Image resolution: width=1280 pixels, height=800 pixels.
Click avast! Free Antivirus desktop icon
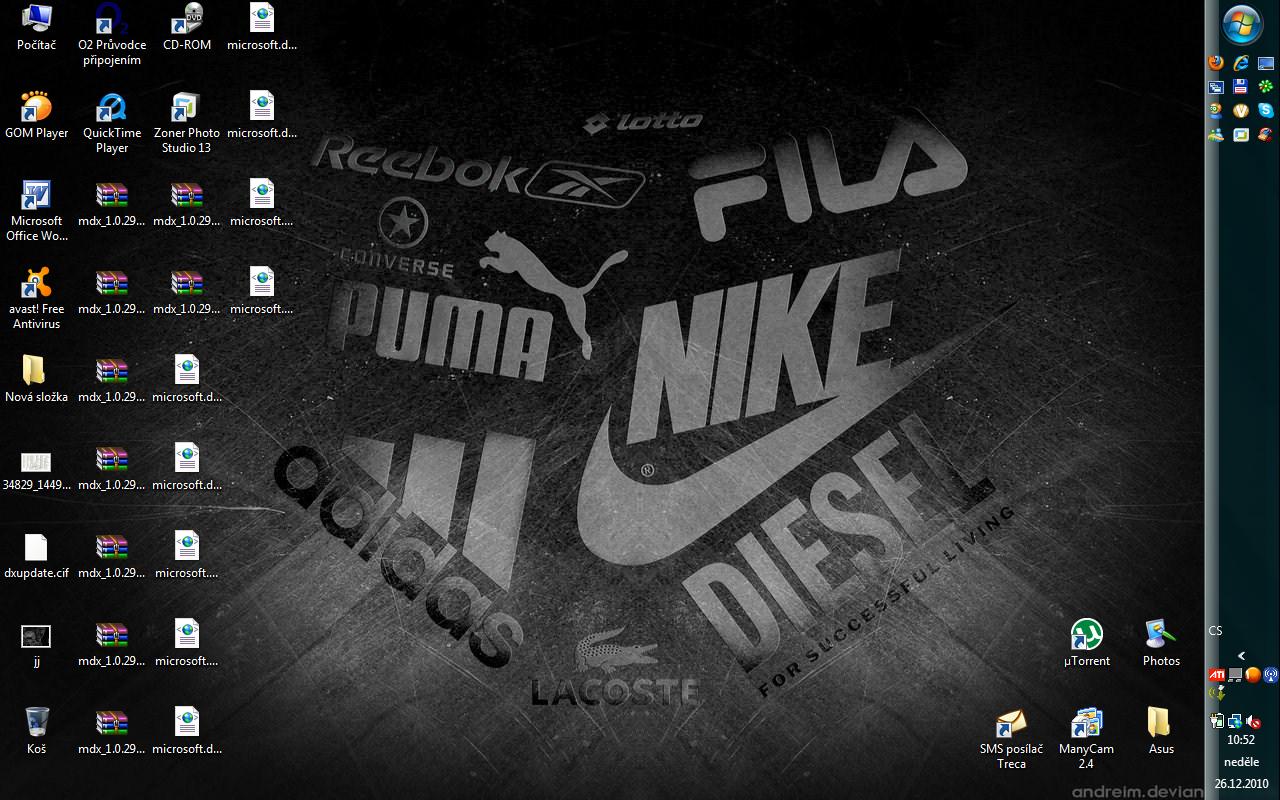coord(37,299)
